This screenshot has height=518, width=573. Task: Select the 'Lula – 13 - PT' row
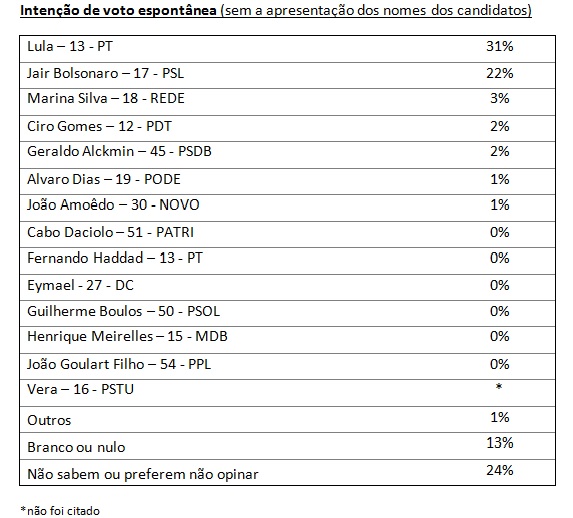click(x=287, y=49)
